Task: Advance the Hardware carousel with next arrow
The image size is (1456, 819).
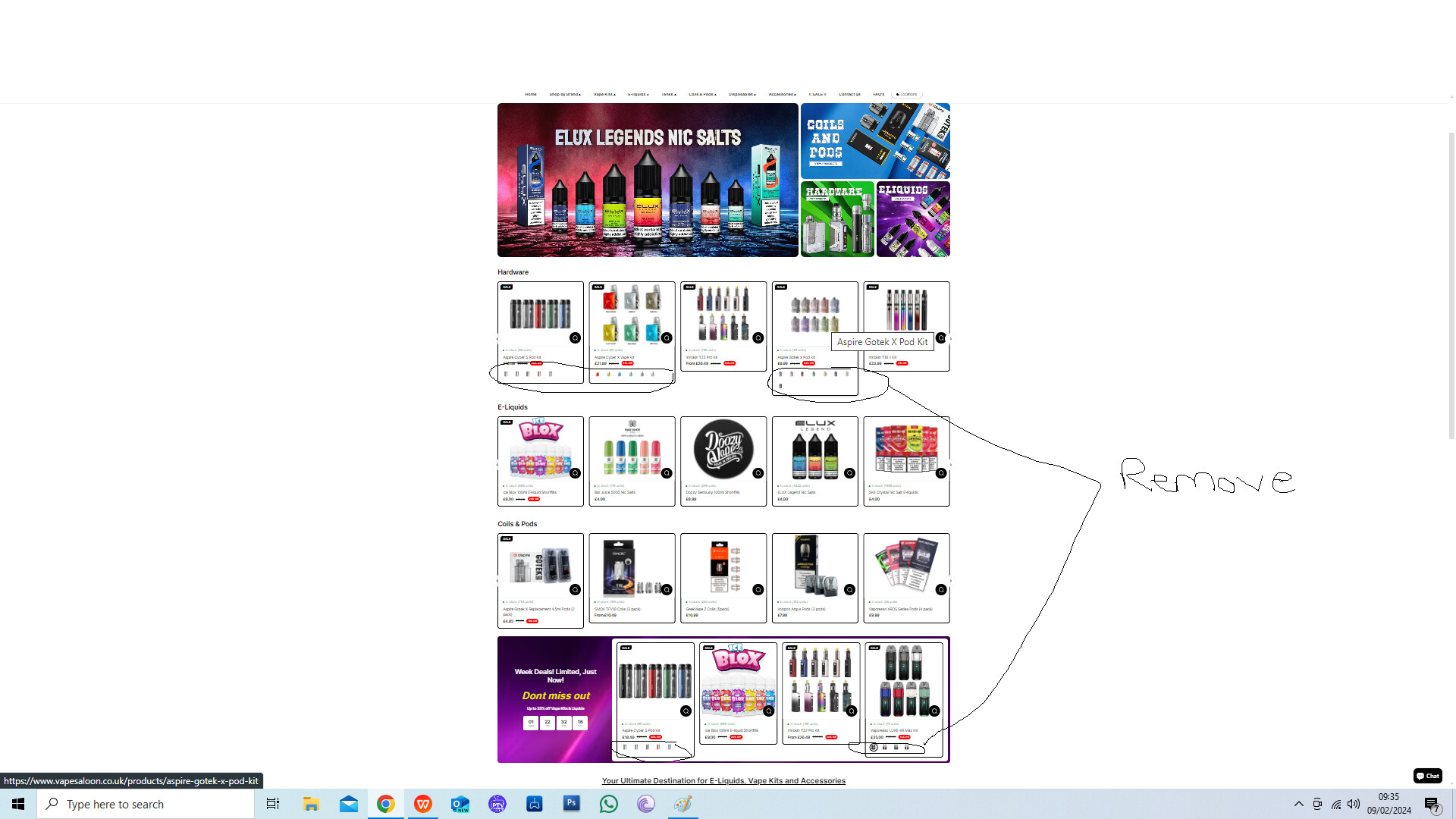Action: [x=951, y=339]
